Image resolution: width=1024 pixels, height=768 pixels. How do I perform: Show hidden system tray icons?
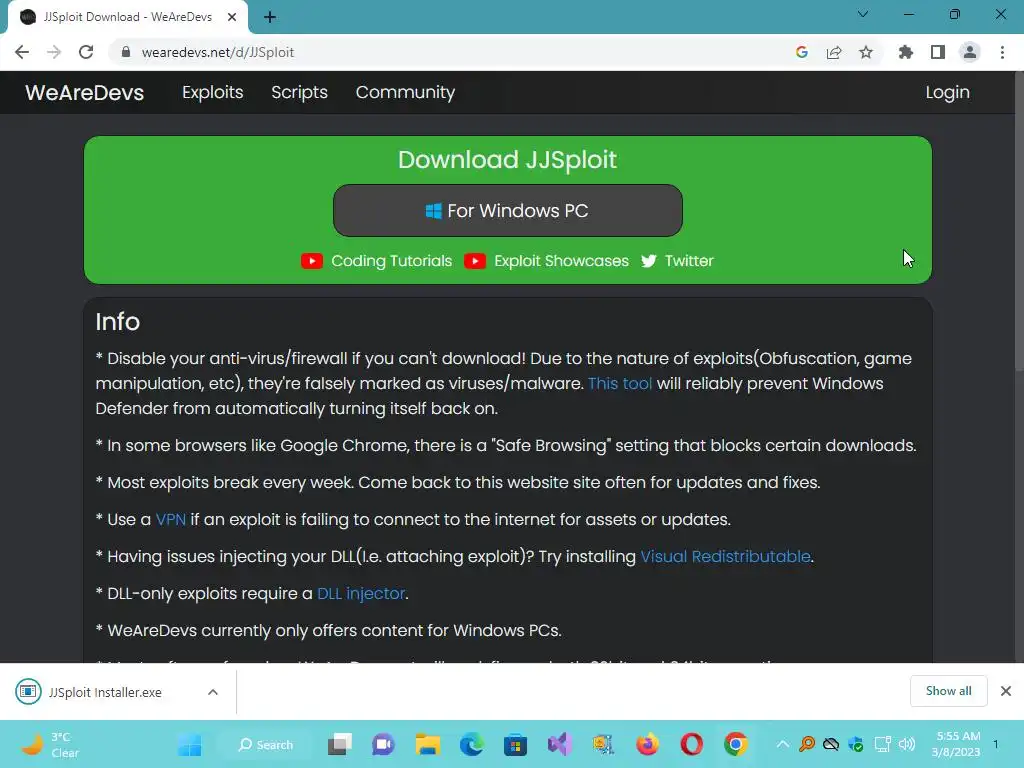tap(782, 744)
